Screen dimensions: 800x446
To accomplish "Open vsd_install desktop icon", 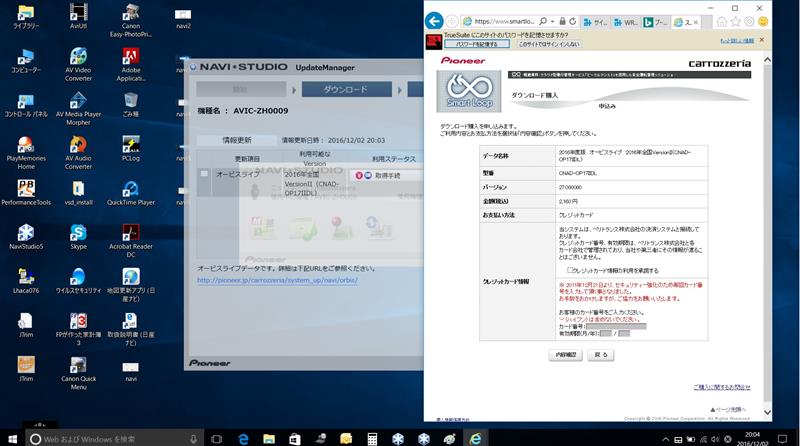I will 78,193.
